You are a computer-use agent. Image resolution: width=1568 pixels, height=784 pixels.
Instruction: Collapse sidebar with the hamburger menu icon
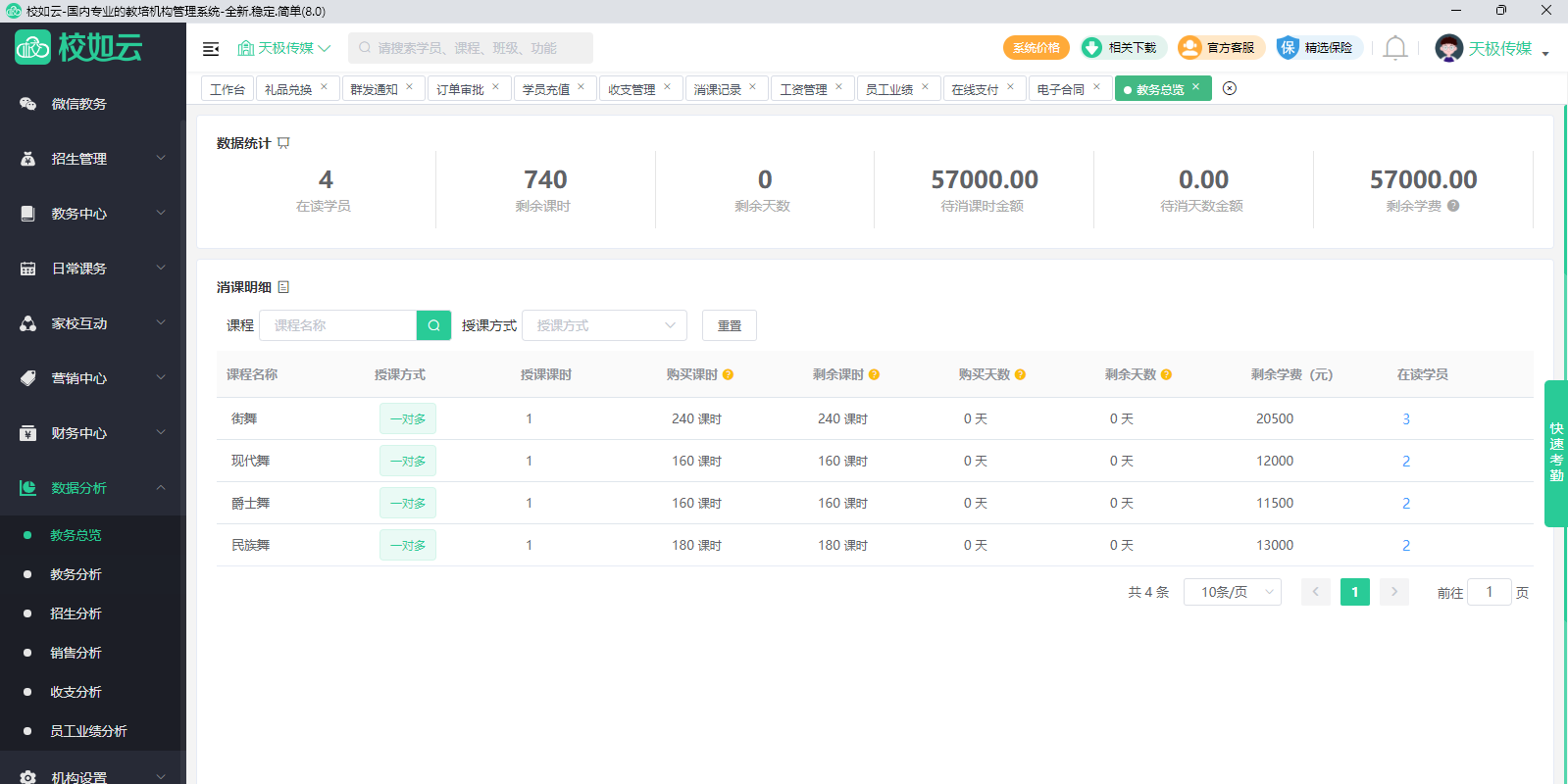pyautogui.click(x=210, y=48)
